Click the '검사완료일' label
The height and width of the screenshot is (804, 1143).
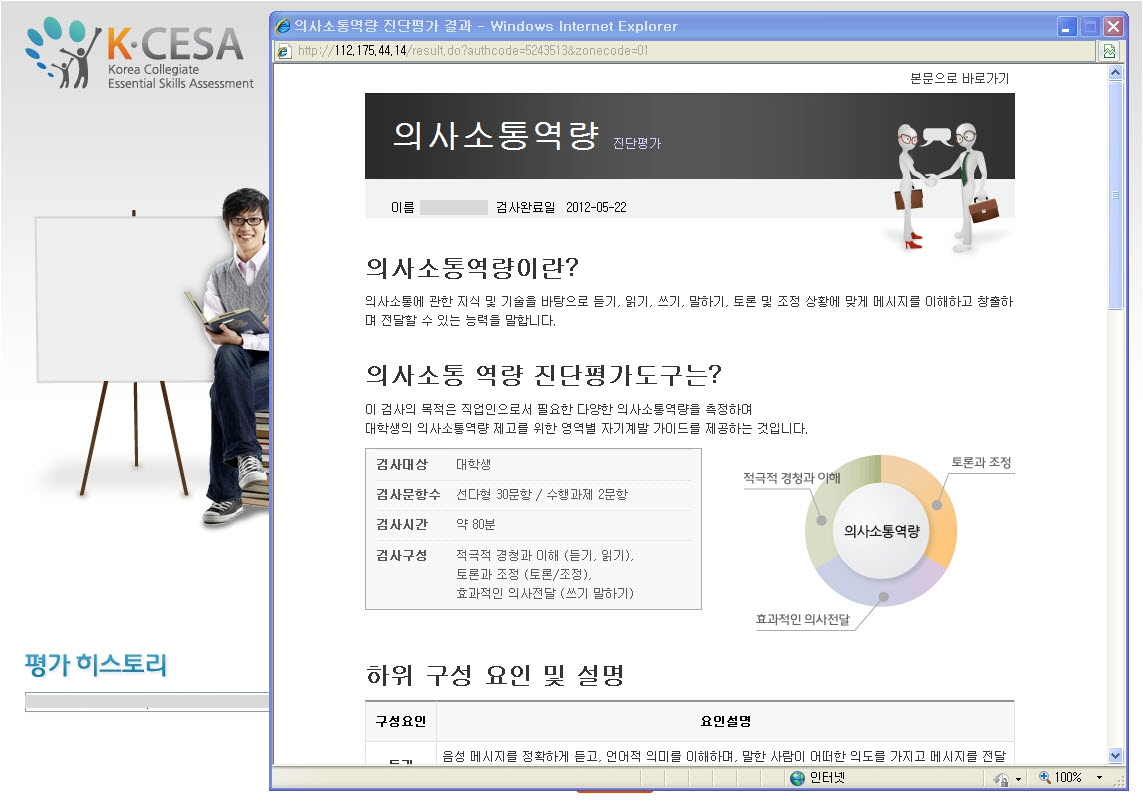click(x=526, y=208)
